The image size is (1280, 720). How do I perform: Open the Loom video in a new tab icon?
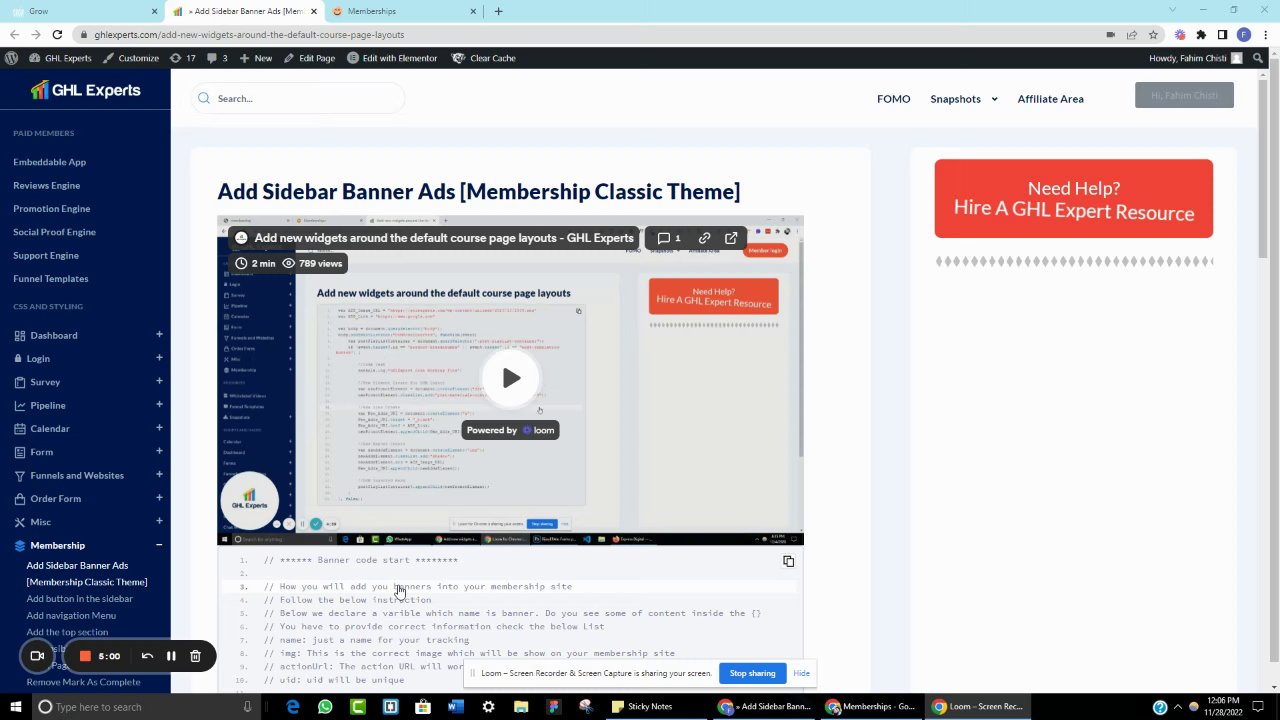[x=731, y=238]
